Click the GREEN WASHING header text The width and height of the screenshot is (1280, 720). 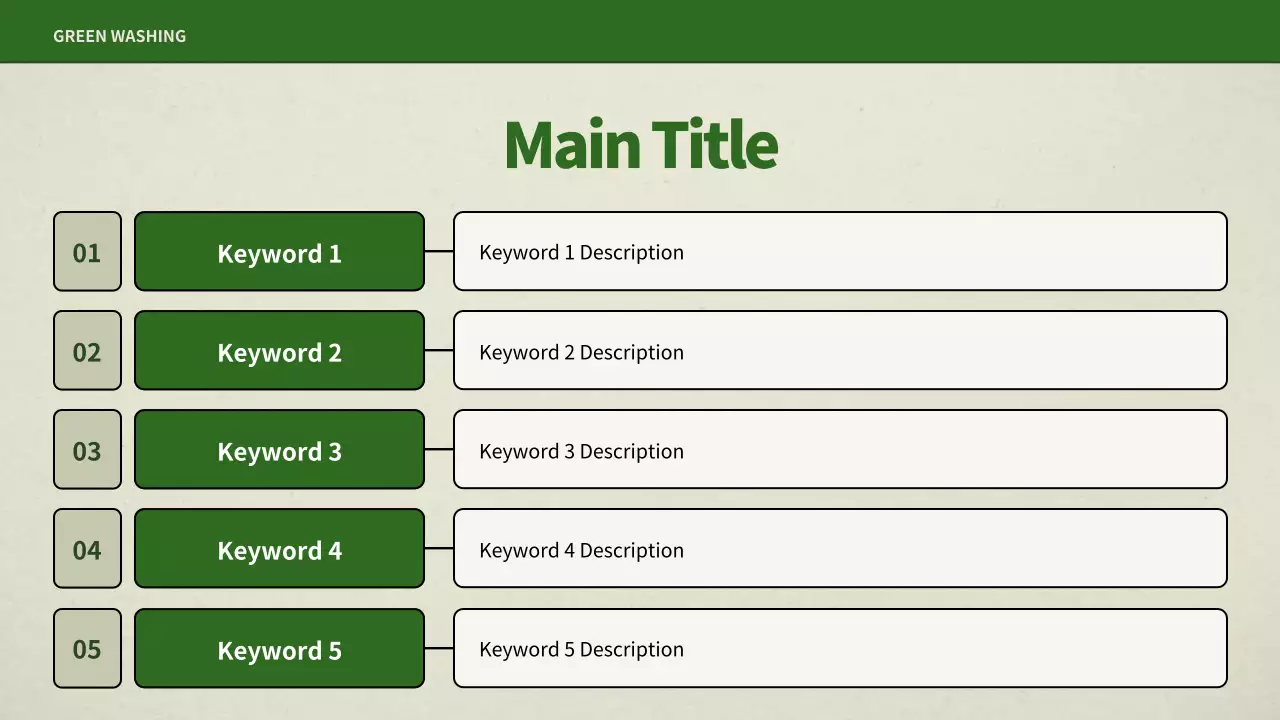(119, 36)
